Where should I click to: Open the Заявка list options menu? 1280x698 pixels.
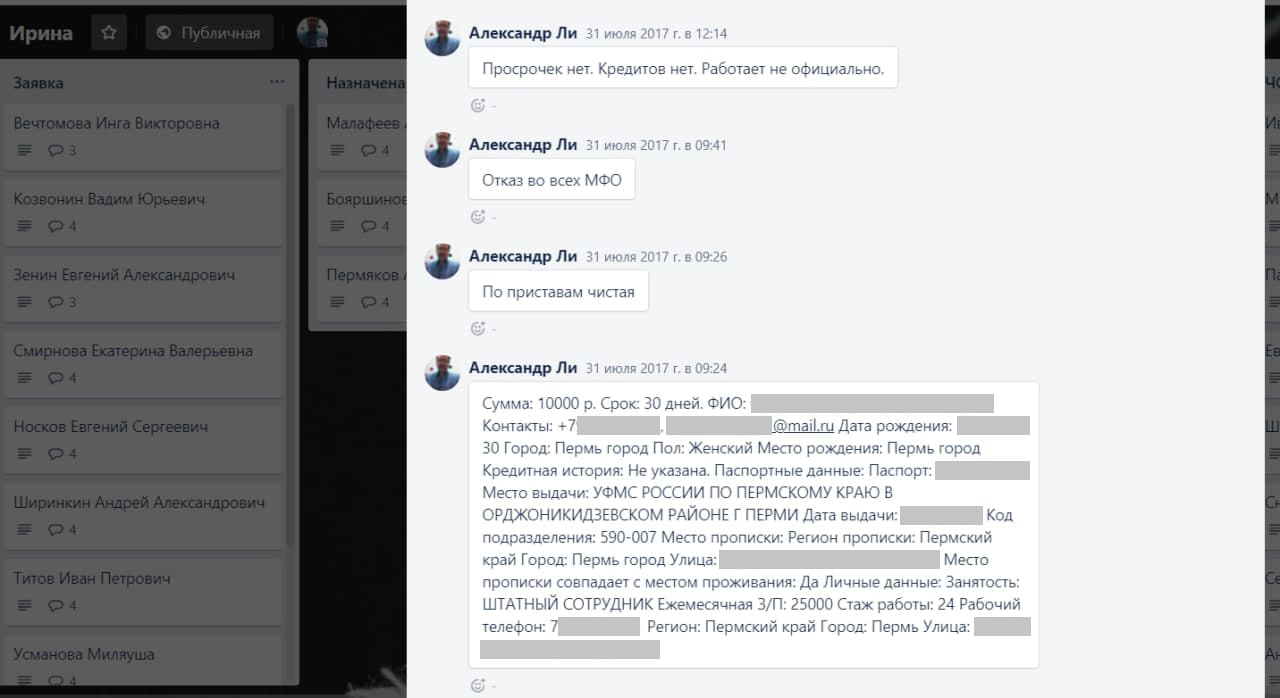coord(277,83)
